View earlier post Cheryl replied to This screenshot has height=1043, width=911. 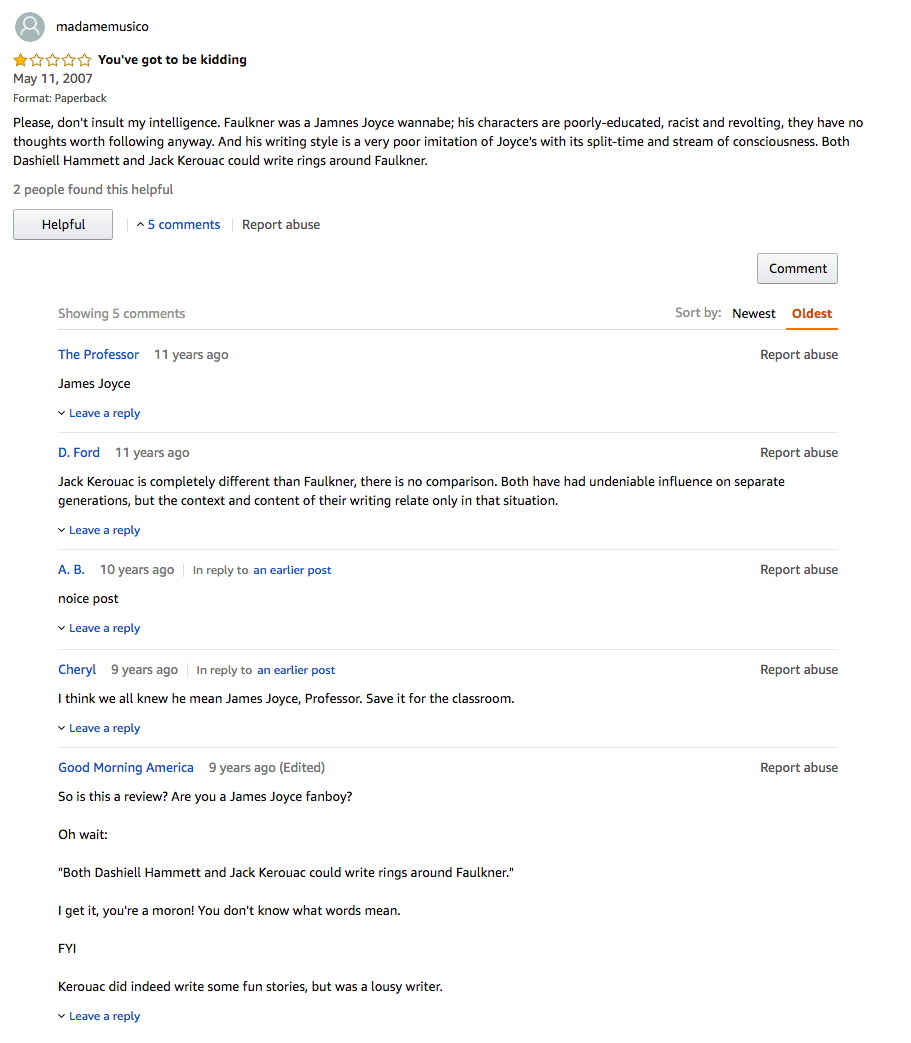coord(296,670)
